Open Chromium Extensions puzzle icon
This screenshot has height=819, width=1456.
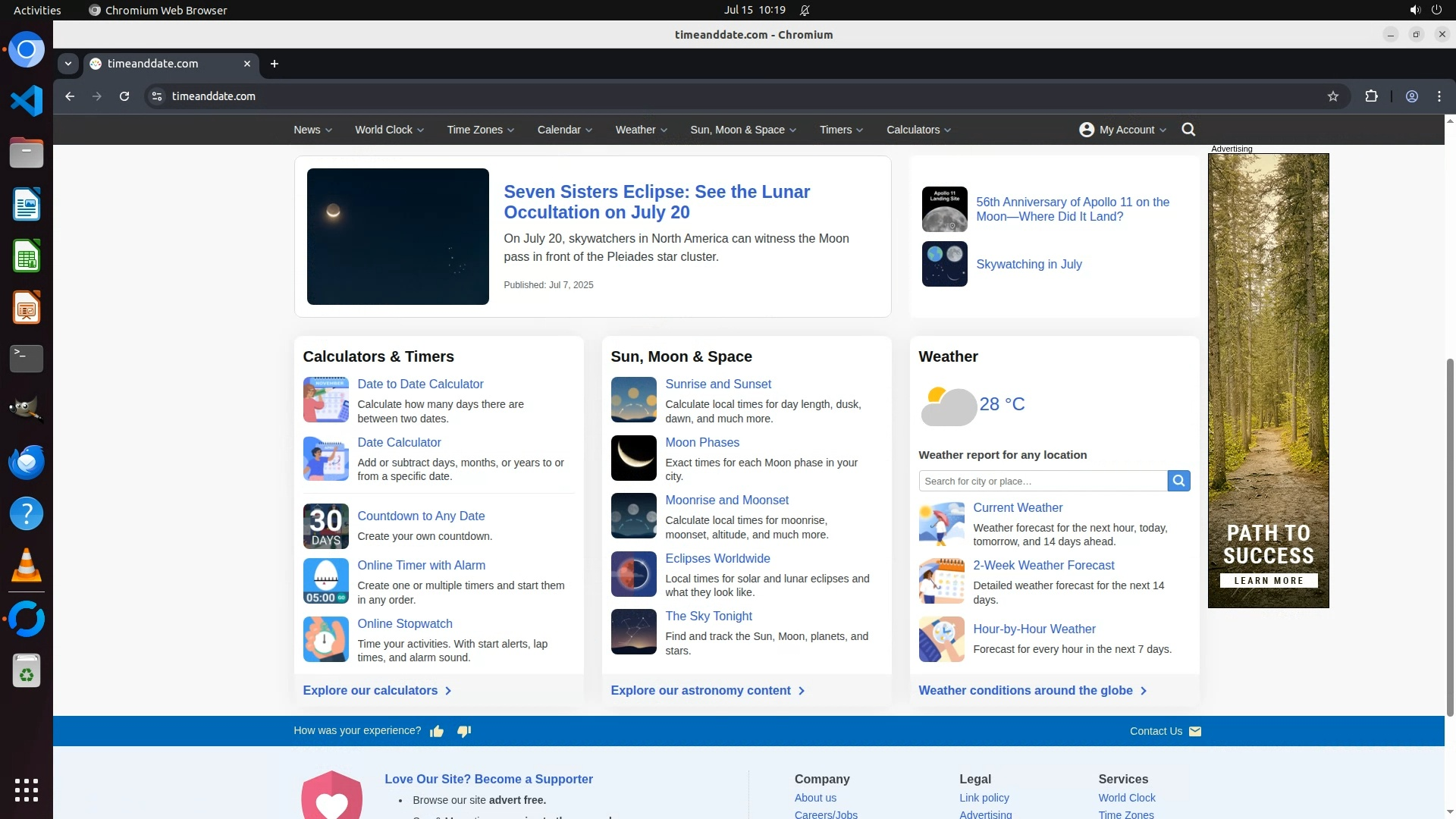click(1371, 96)
